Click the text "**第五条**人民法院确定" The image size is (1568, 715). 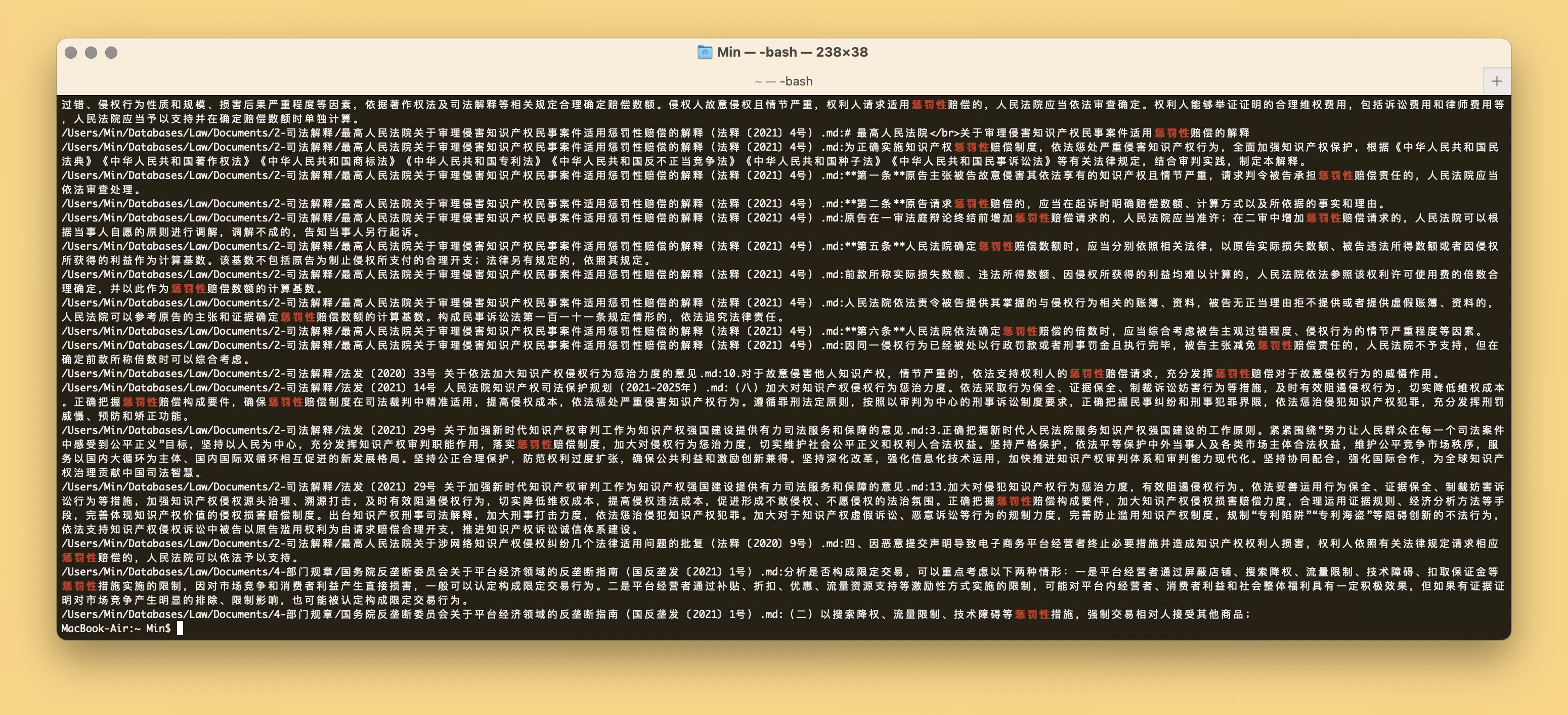(910, 246)
